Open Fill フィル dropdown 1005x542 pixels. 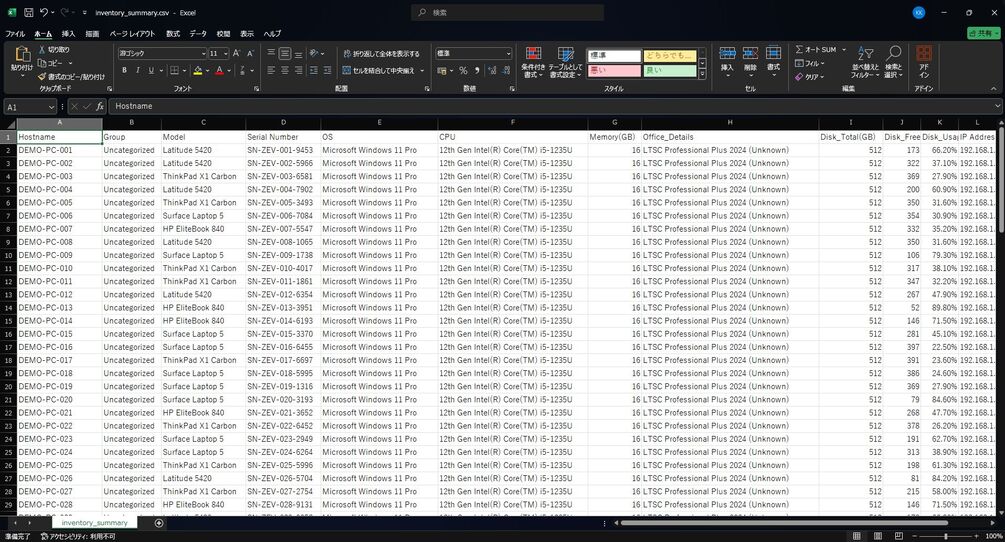[x=810, y=63]
